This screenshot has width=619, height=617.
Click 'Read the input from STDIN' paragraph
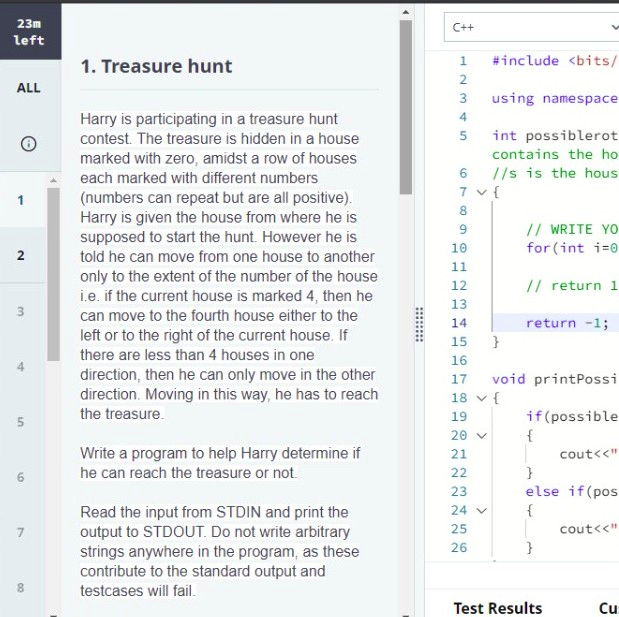[x=219, y=551]
